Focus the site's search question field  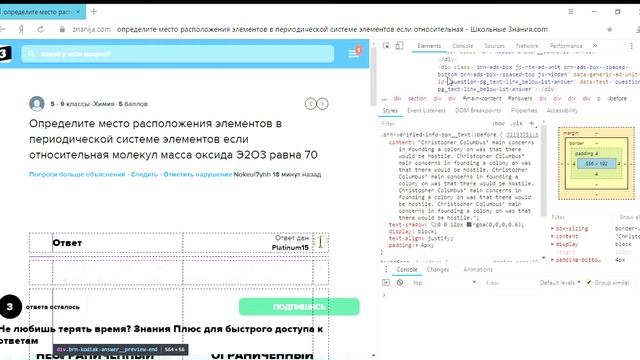pos(178,54)
